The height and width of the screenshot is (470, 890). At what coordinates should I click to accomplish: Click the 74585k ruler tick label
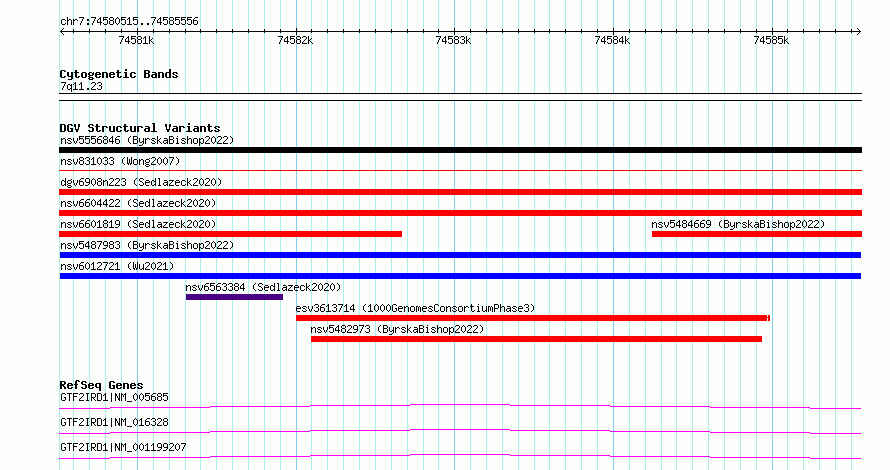[x=771, y=40]
